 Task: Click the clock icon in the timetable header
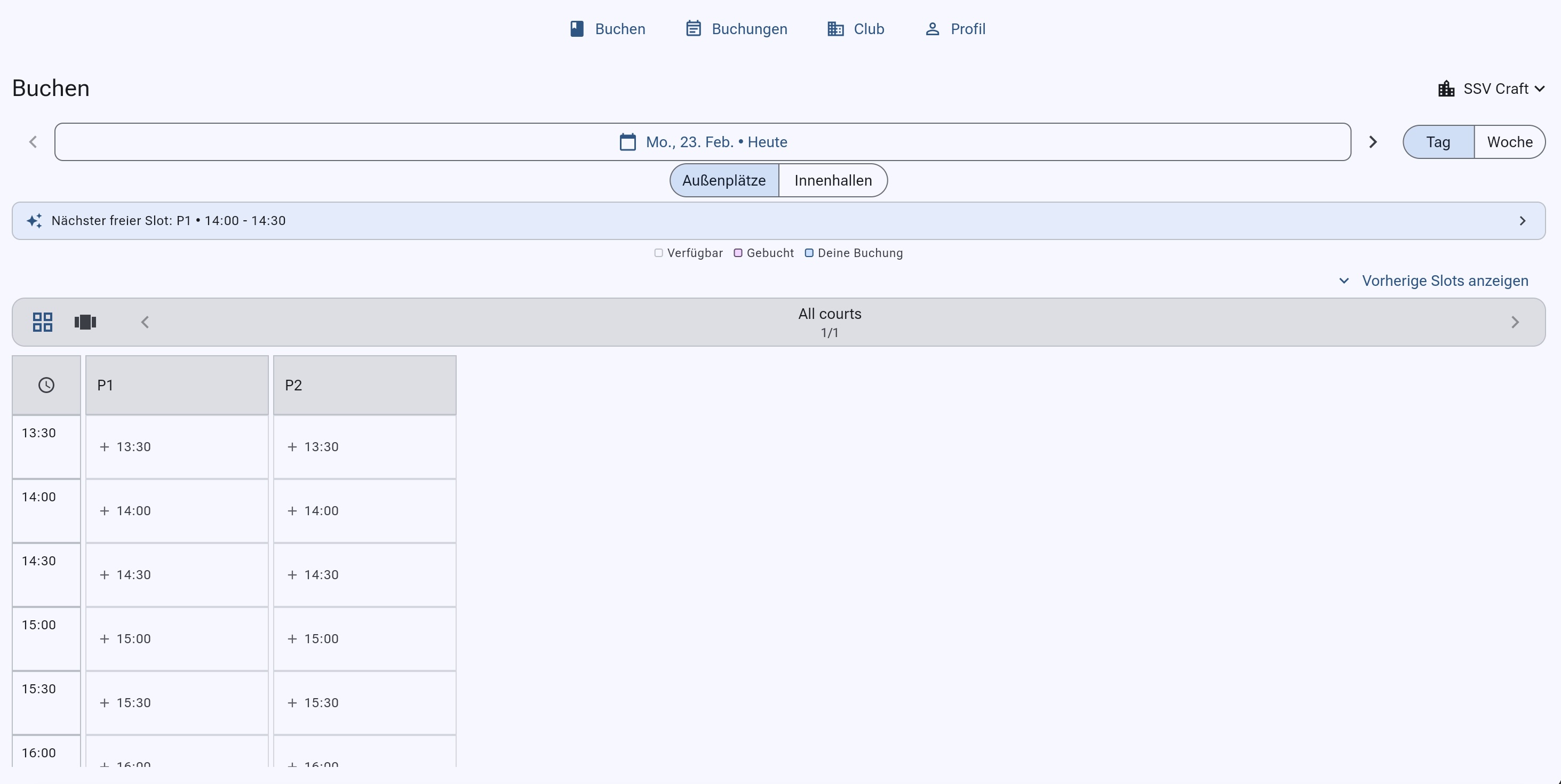point(46,385)
